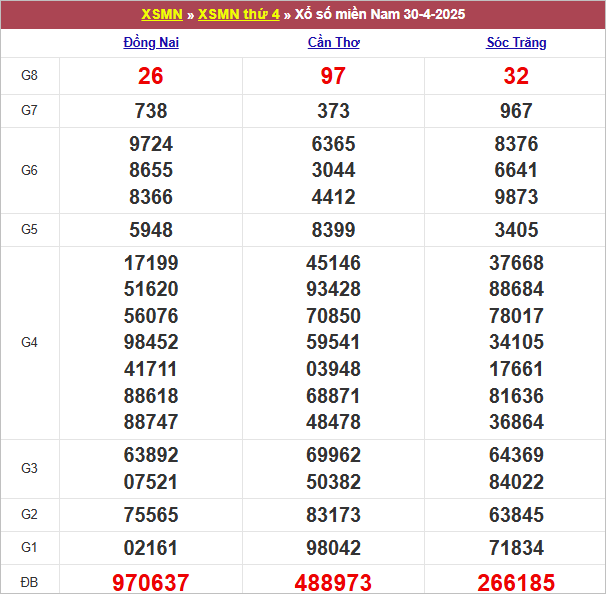This screenshot has height=594, width=606.
Task: Click Sóc Trăng G2 number 63845
Action: [516, 515]
